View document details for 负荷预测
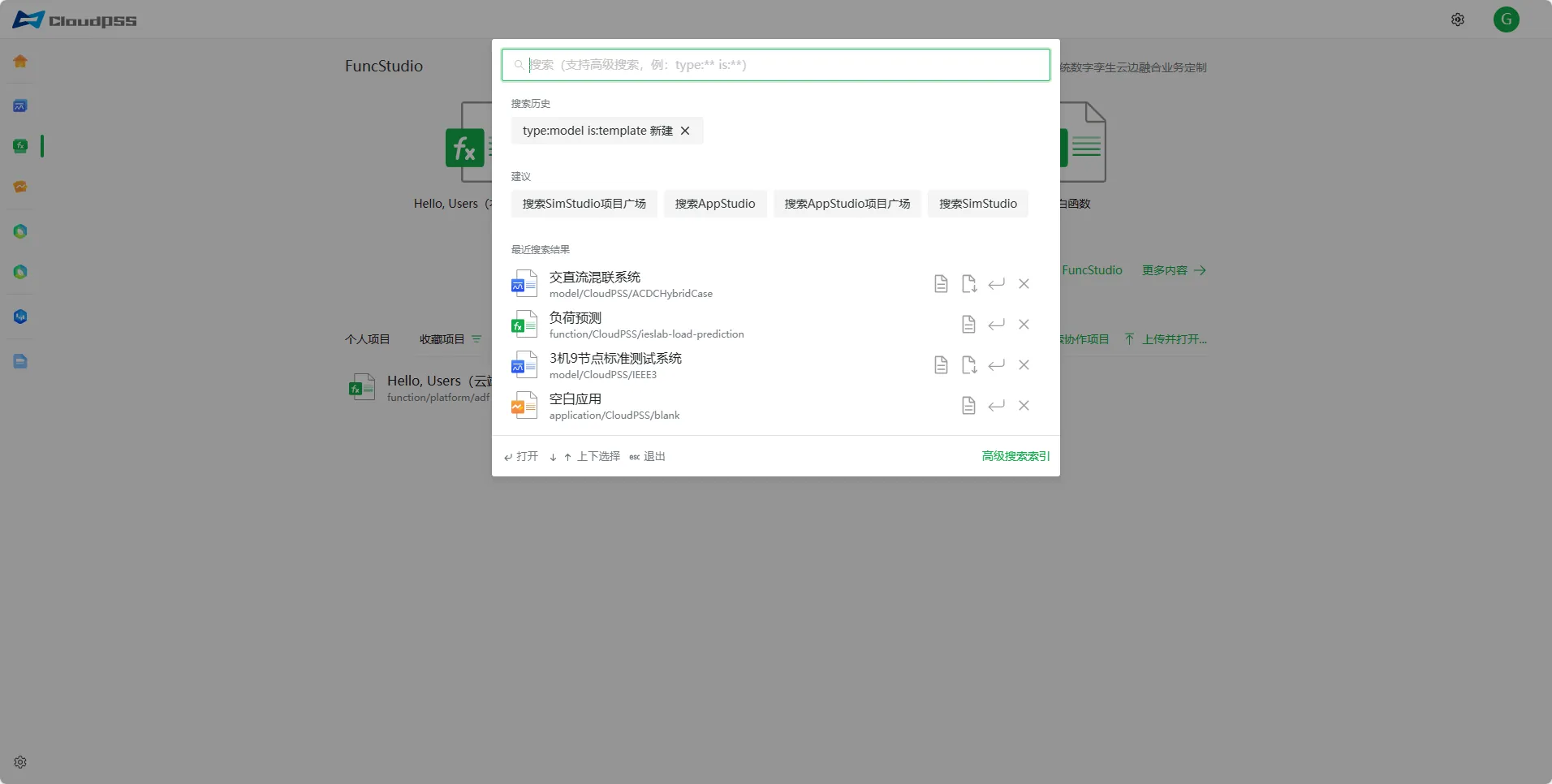 coord(968,325)
